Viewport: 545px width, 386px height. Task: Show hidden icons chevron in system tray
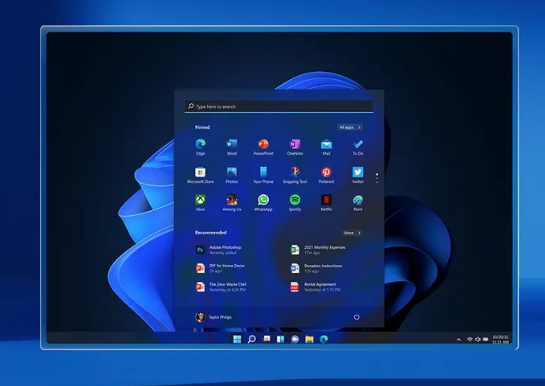point(458,339)
